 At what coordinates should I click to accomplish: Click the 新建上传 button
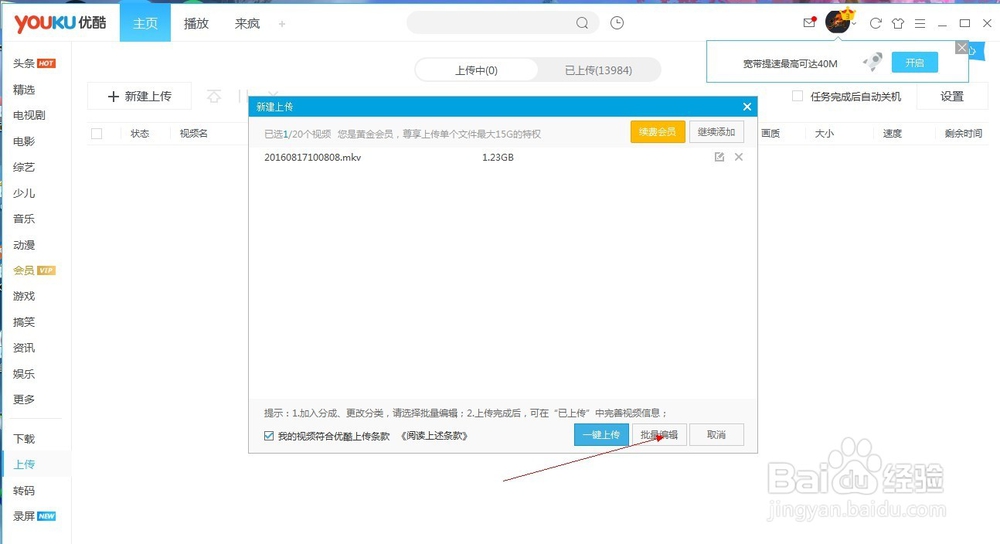(x=140, y=96)
